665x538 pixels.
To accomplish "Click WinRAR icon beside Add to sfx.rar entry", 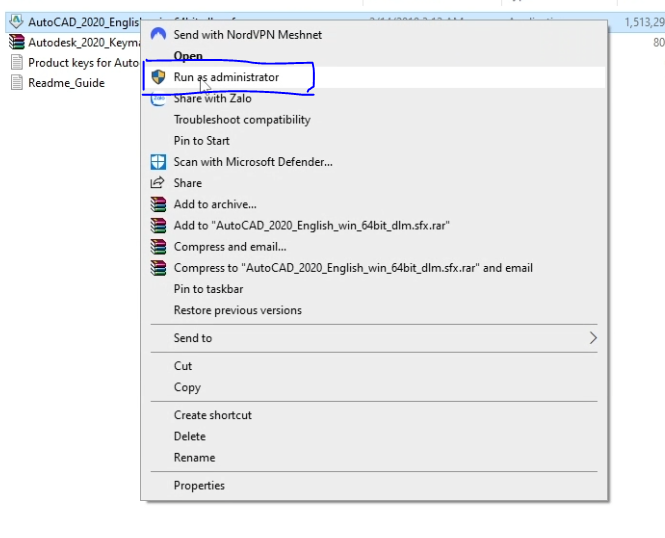I will point(158,226).
